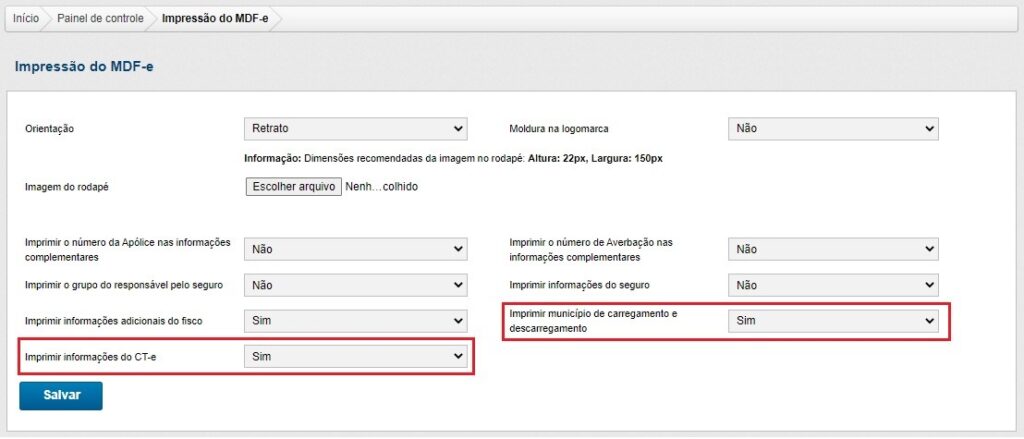Open the número da Apólice dropdown
The width and height of the screenshot is (1024, 439).
(x=356, y=249)
